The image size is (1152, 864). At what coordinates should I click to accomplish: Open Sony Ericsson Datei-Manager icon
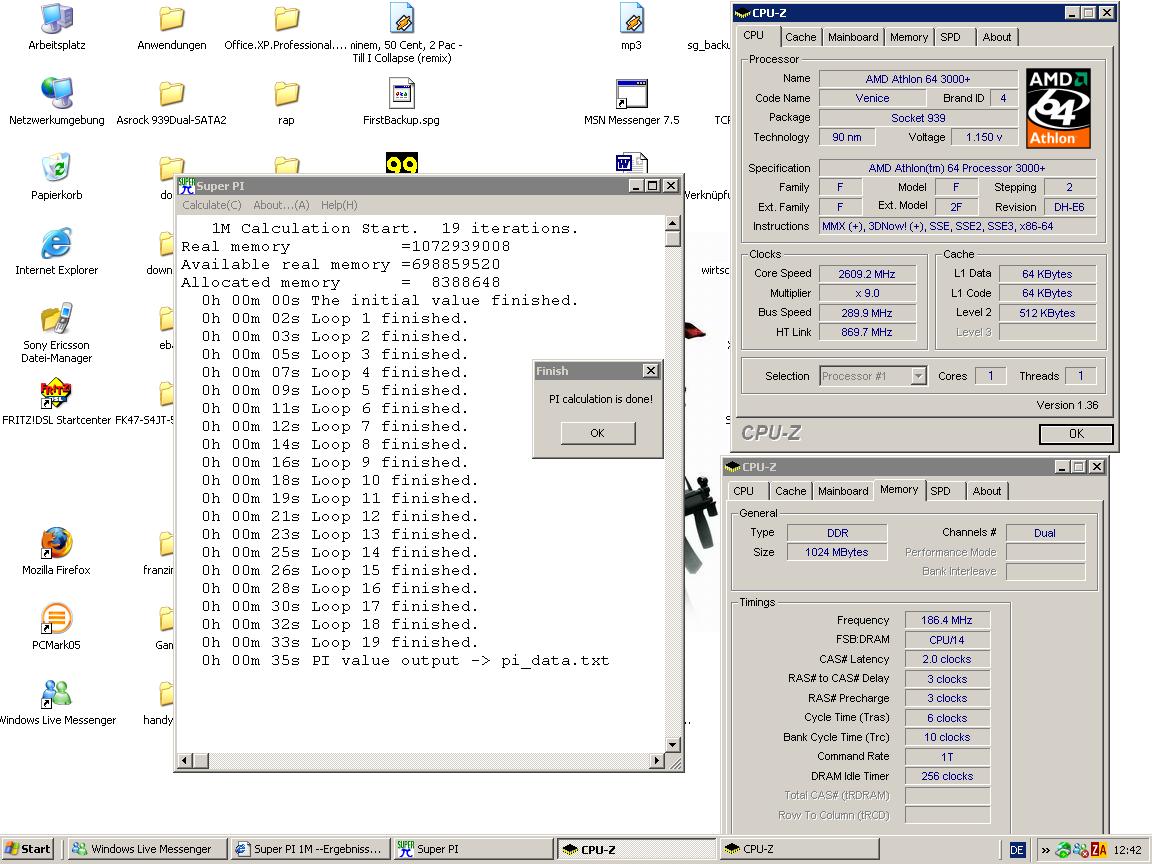coord(56,319)
